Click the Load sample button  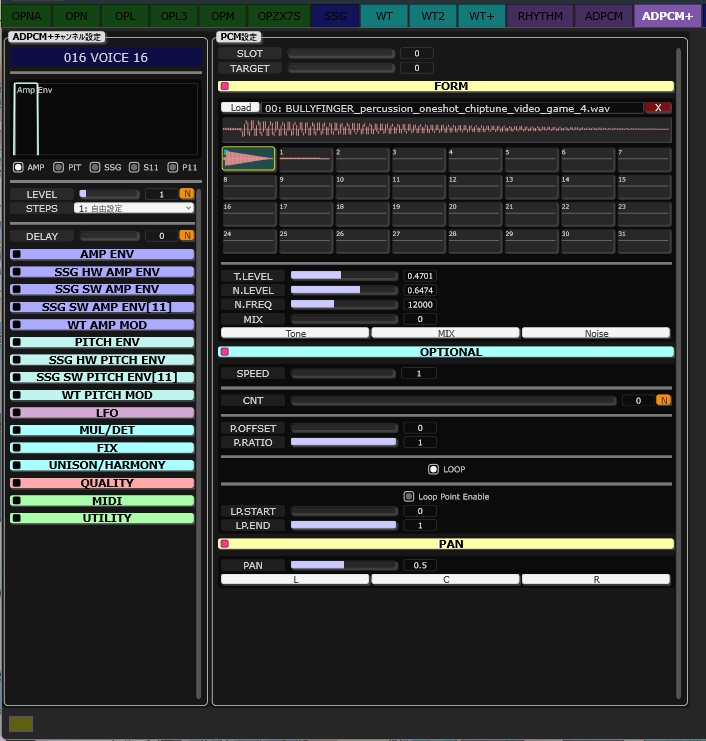tap(241, 108)
